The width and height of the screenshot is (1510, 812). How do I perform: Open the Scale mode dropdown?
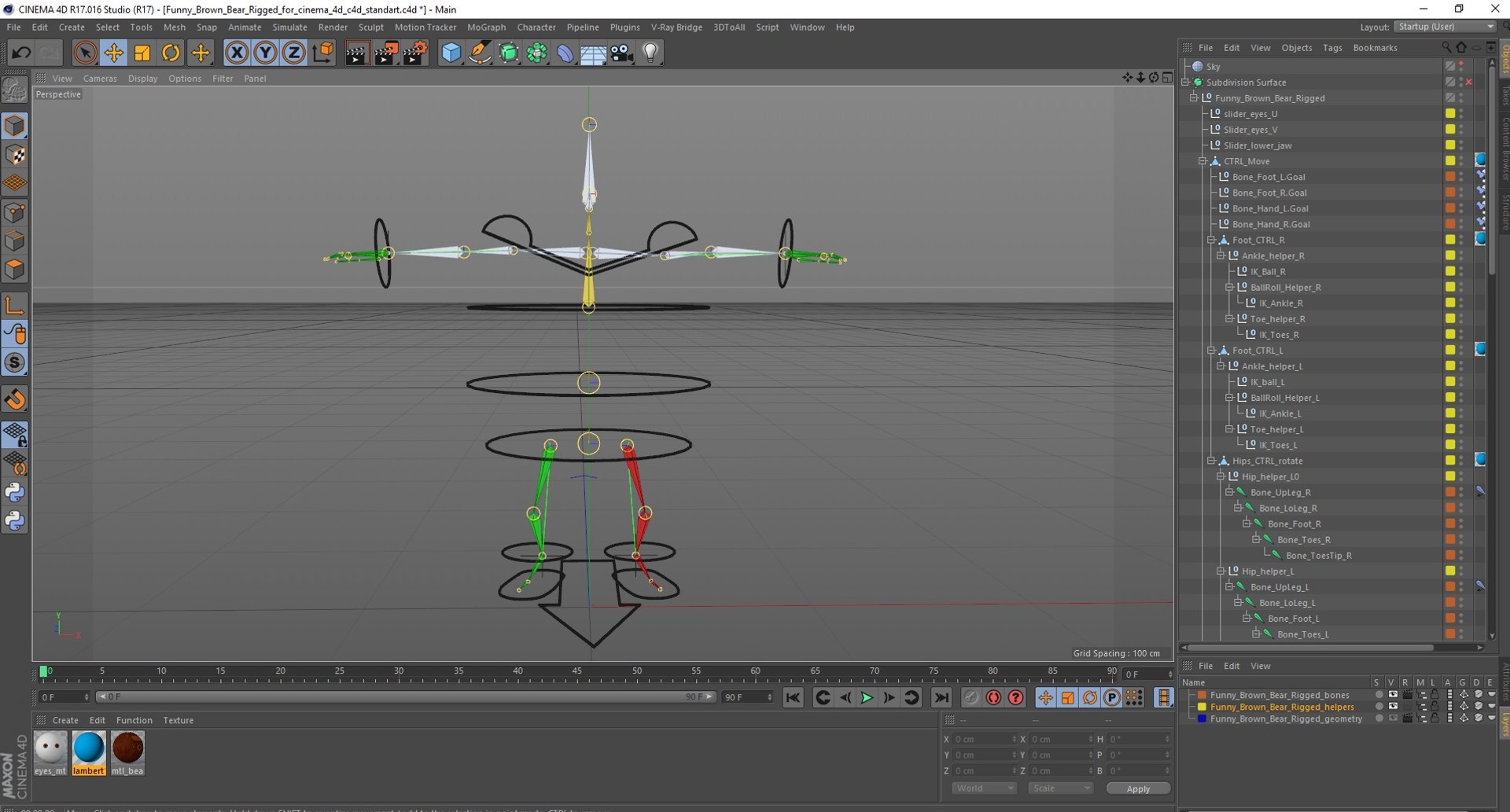tap(1060, 788)
